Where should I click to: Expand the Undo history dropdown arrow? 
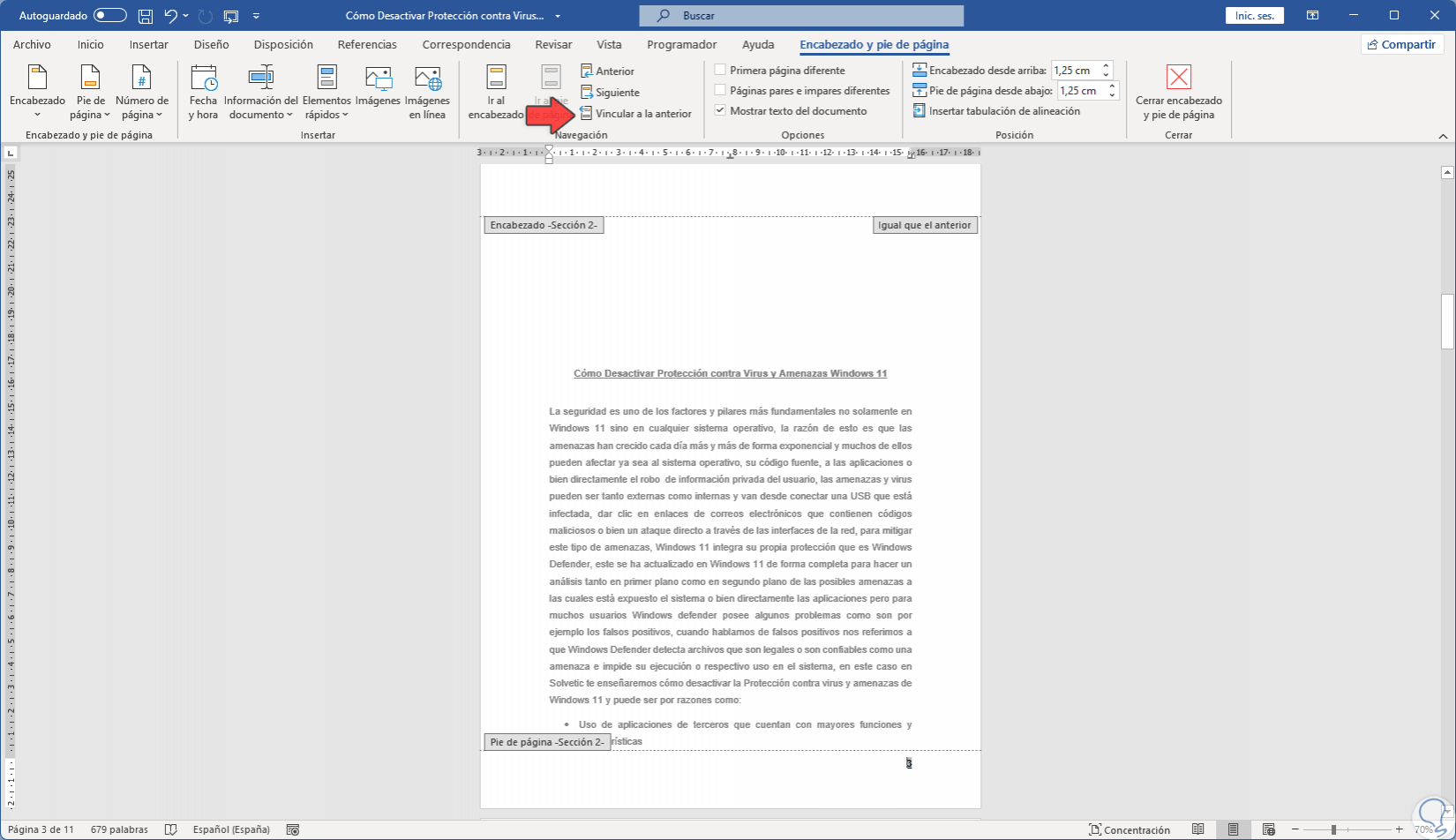click(186, 16)
